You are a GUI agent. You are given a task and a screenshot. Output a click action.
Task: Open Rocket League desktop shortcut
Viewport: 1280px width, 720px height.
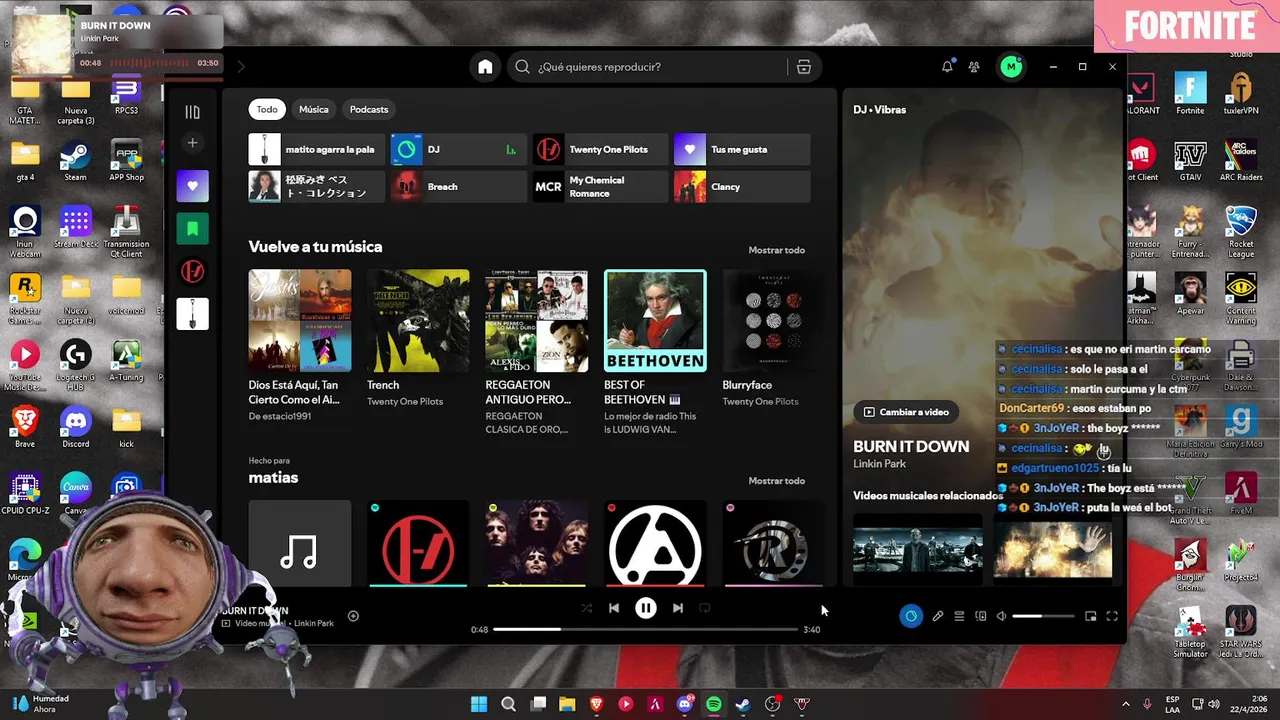click(x=1241, y=232)
